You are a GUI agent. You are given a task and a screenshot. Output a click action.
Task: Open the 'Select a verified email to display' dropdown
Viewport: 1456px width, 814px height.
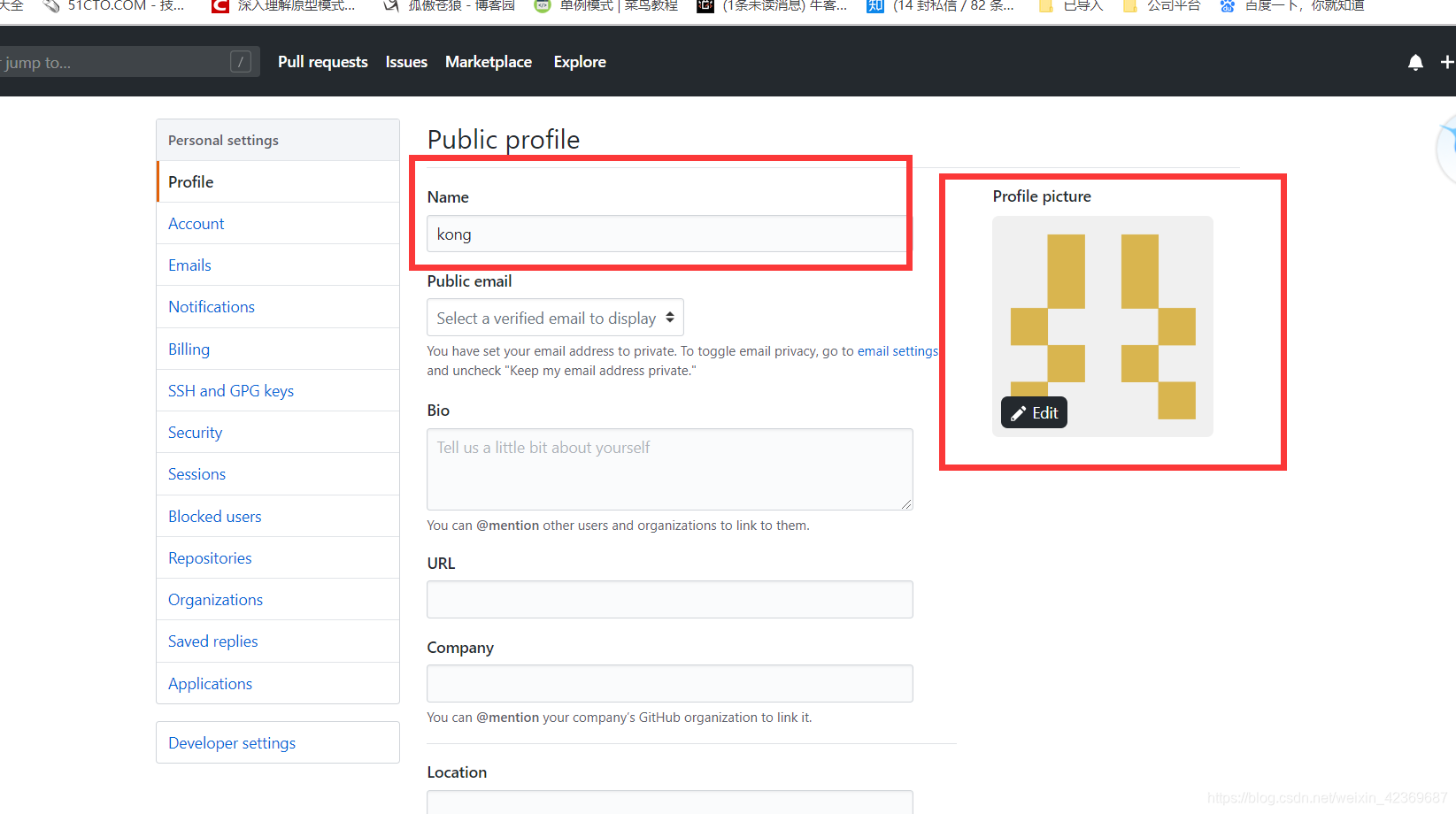click(555, 317)
